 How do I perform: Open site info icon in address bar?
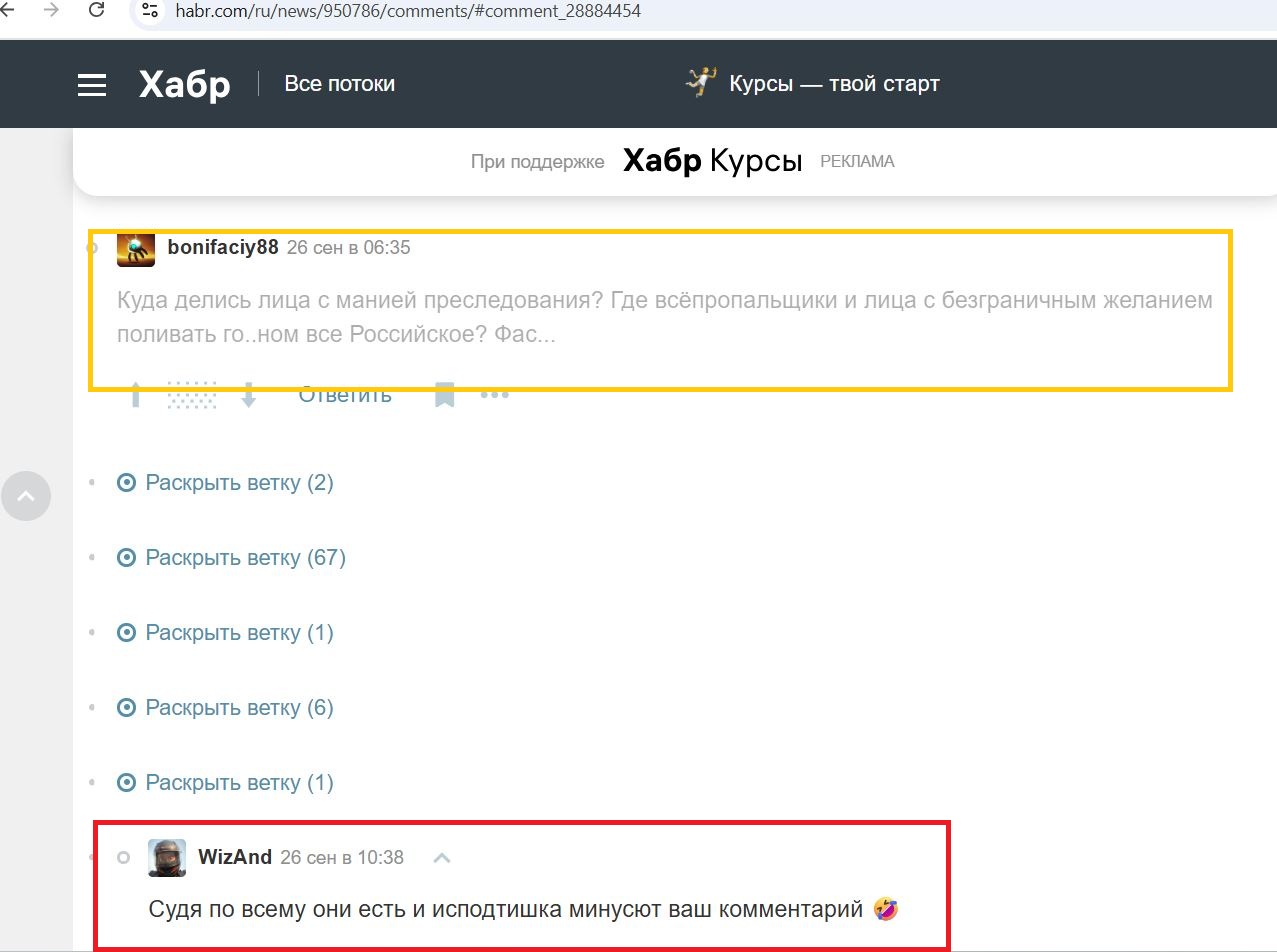coord(150,11)
